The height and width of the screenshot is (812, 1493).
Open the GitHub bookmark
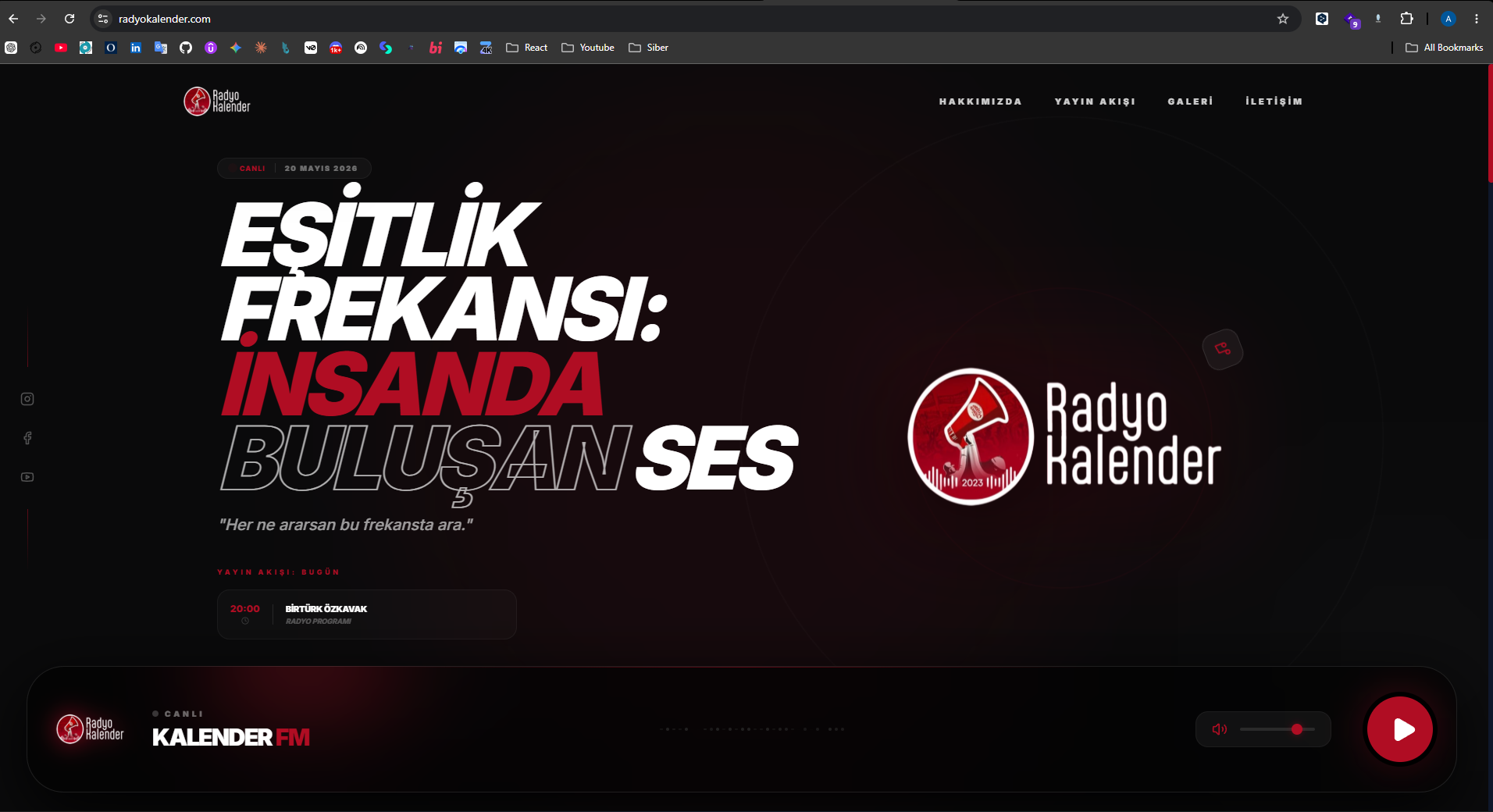(186, 48)
